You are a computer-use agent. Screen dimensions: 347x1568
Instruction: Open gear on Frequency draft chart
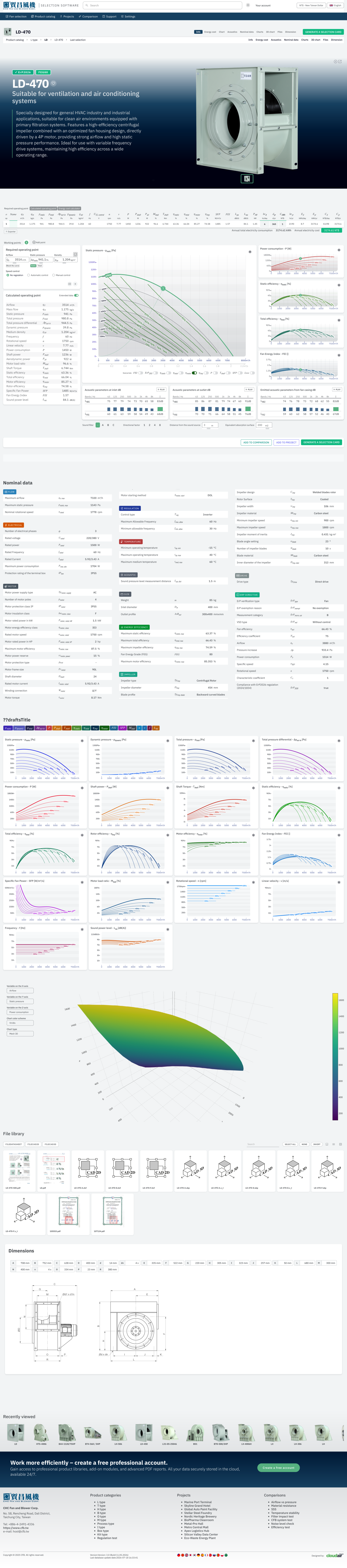click(82, 929)
